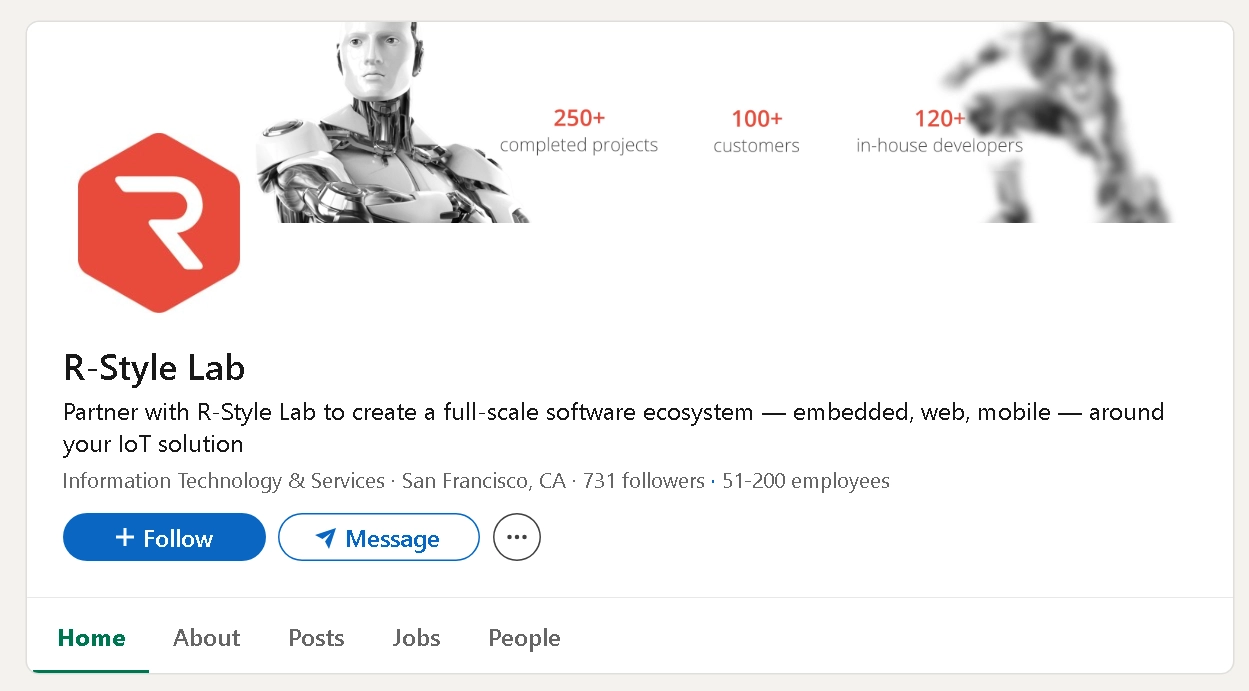Screen dimensions: 1249x691
Task: Click the 120+ in-house developers stat
Action: click(939, 132)
